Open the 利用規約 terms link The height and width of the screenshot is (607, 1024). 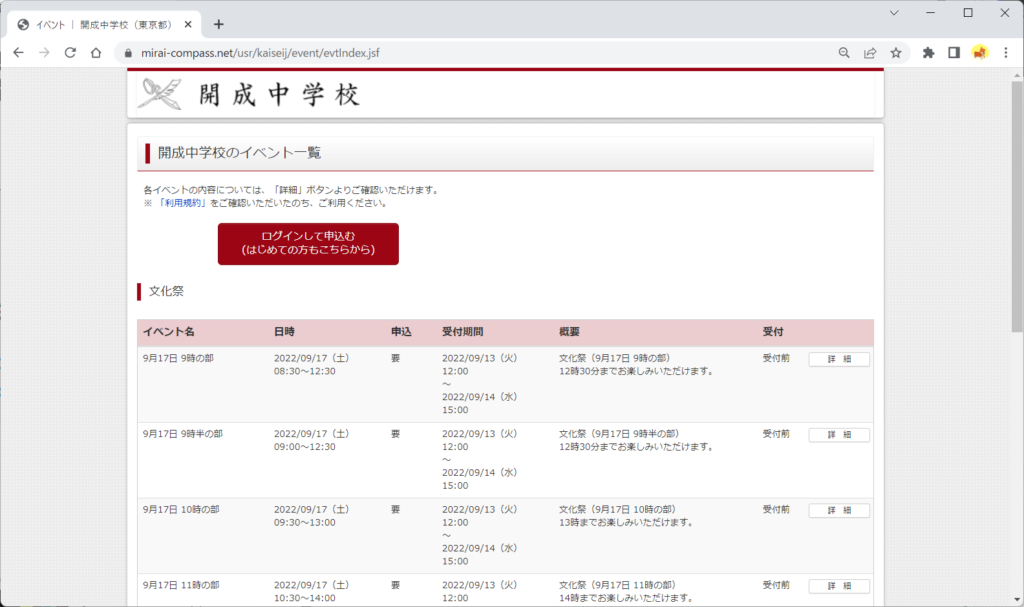(x=182, y=203)
